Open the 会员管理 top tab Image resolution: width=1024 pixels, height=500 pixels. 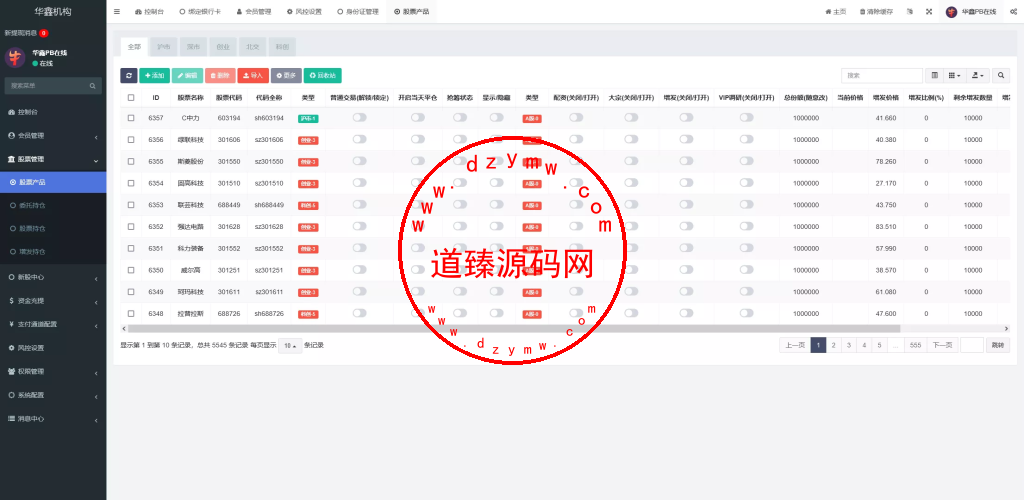tap(253, 12)
